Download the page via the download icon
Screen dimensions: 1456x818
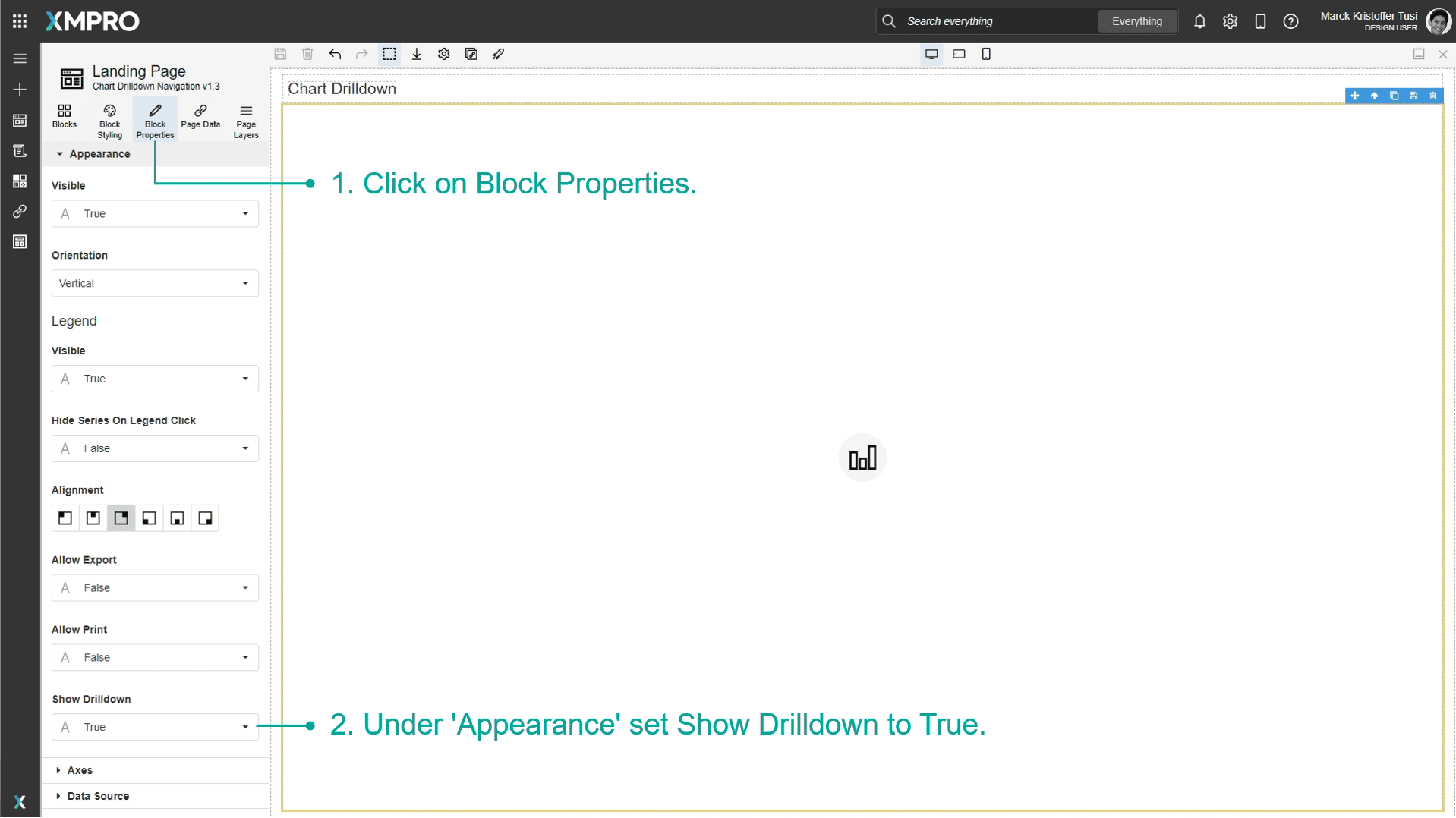416,54
